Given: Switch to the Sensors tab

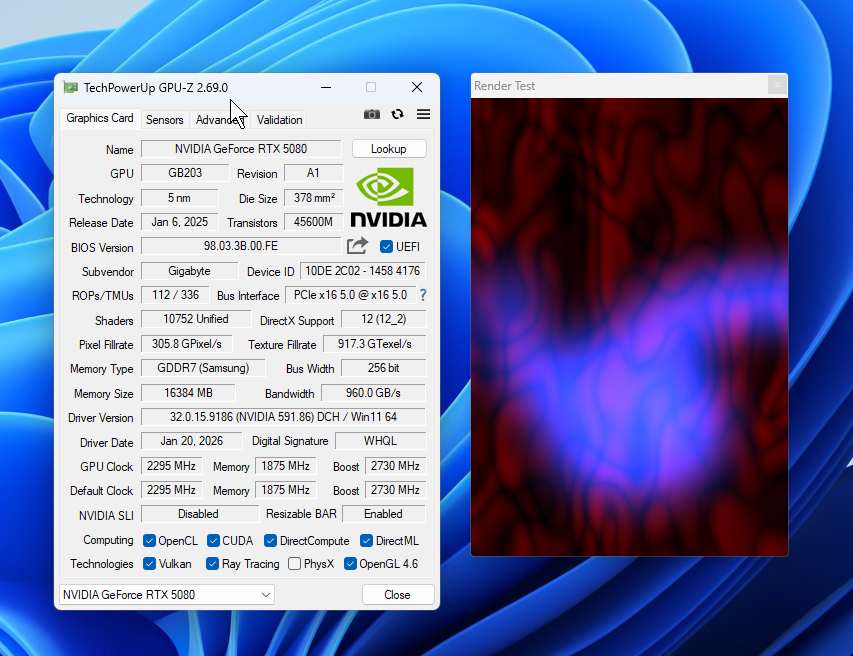Looking at the screenshot, I should click(164, 120).
